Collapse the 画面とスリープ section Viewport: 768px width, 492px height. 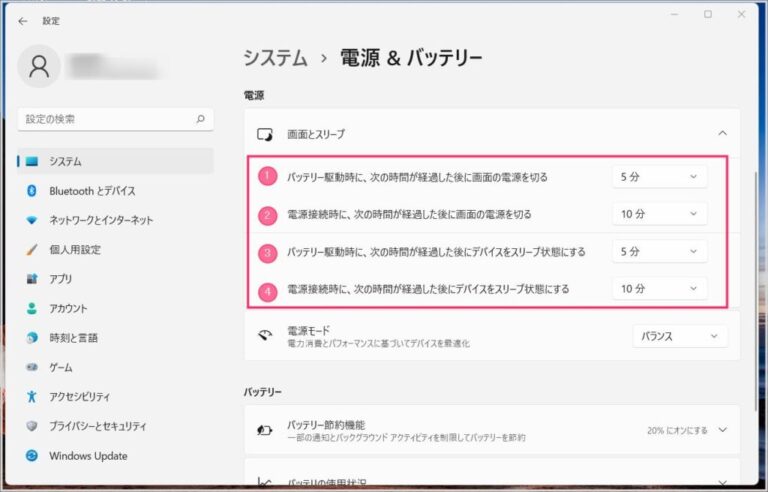(722, 133)
